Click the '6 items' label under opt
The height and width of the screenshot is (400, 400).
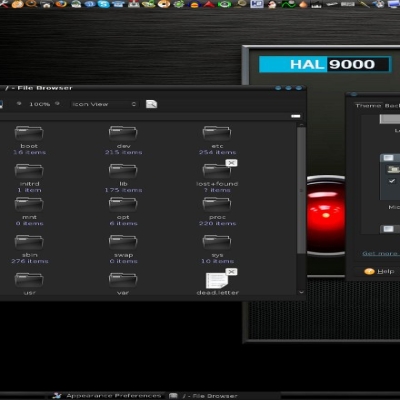point(123,223)
